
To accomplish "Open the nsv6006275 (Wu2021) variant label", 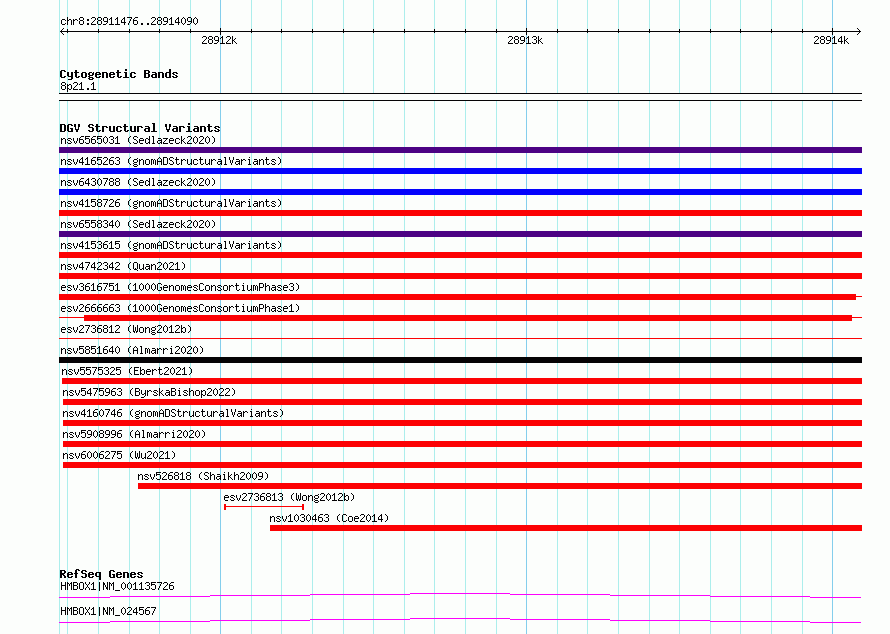I will pos(119,455).
